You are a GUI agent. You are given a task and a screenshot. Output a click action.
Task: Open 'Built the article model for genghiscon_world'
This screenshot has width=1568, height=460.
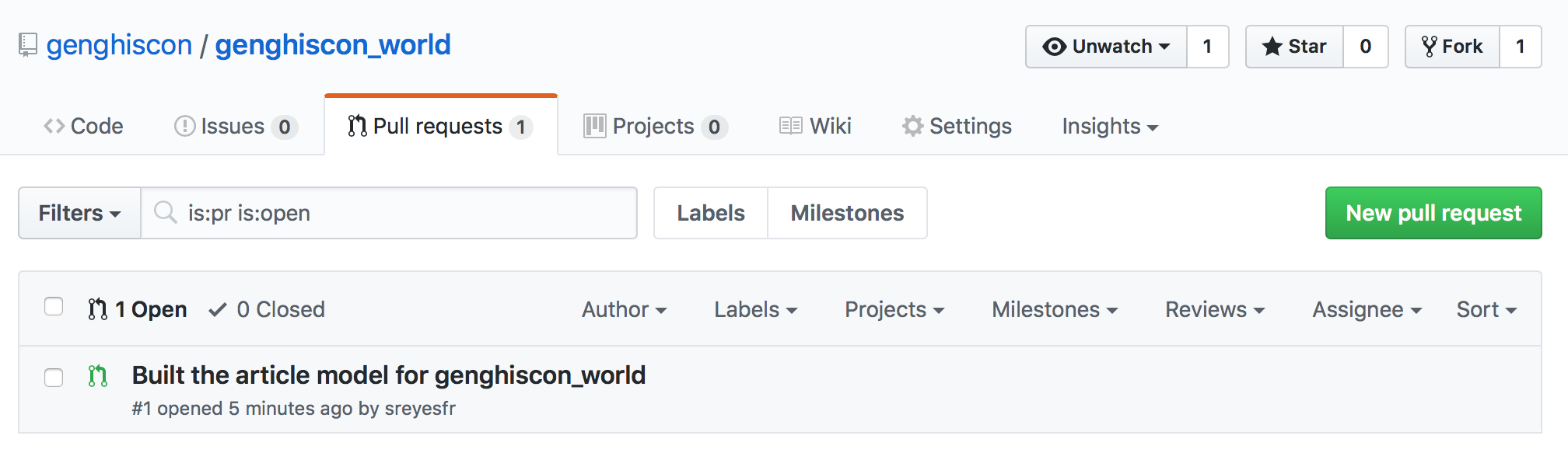(389, 375)
